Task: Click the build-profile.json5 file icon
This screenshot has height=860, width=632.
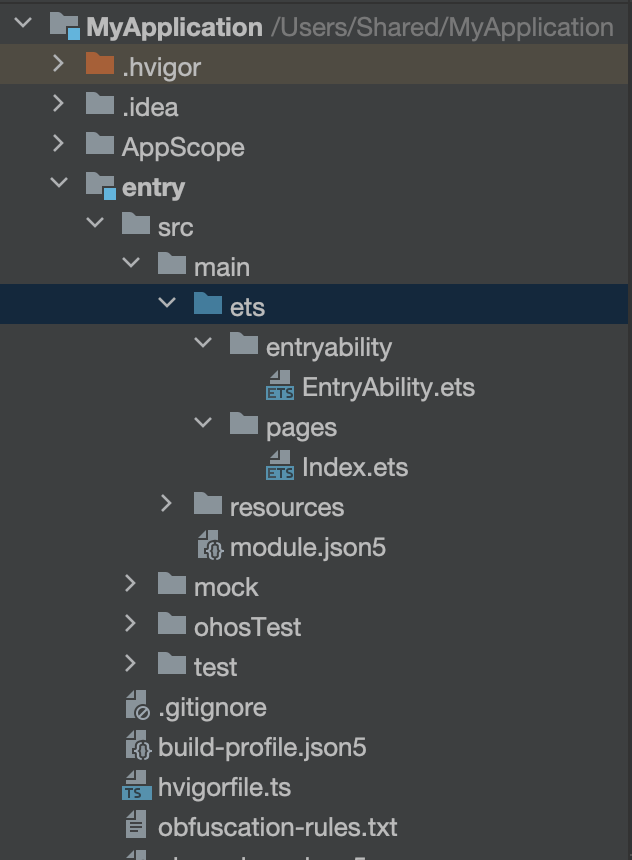Action: point(137,747)
